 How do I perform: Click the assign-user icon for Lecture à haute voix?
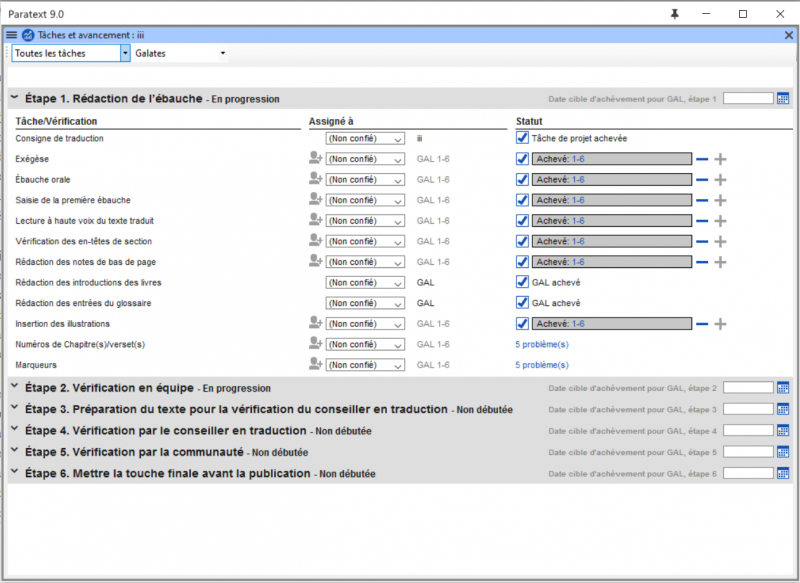pos(315,220)
